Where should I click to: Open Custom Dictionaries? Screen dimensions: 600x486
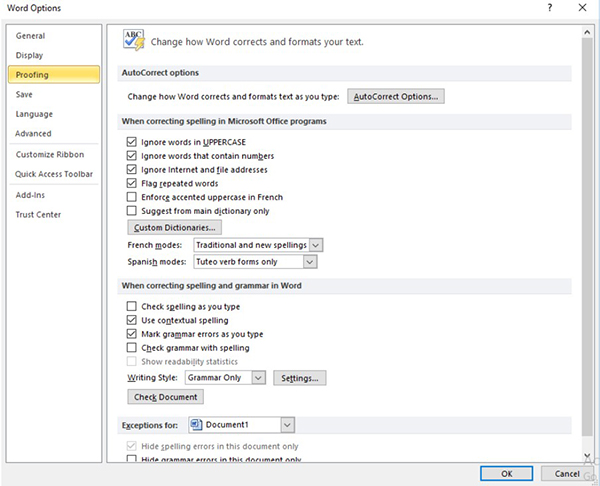174,227
